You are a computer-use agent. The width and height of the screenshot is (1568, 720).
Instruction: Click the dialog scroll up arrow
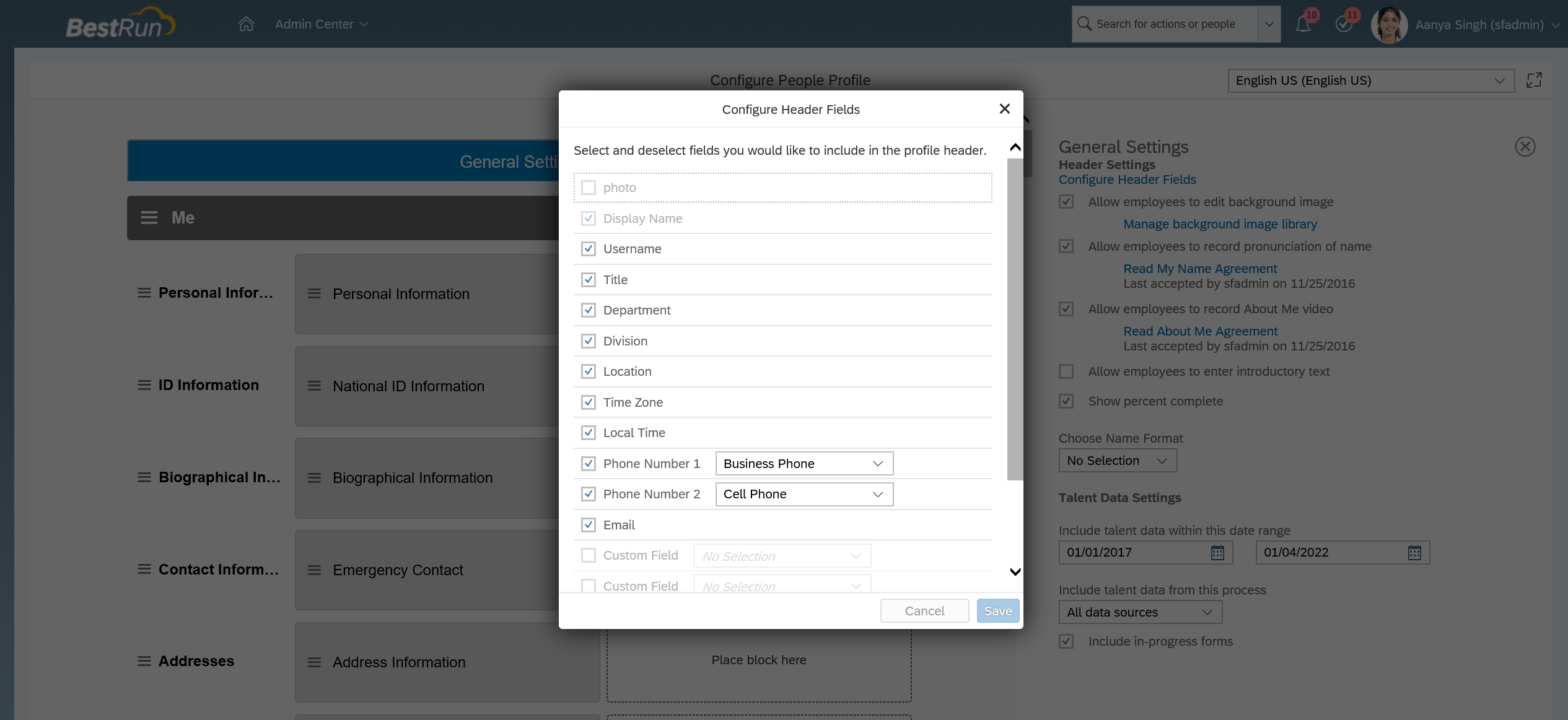click(x=1015, y=147)
